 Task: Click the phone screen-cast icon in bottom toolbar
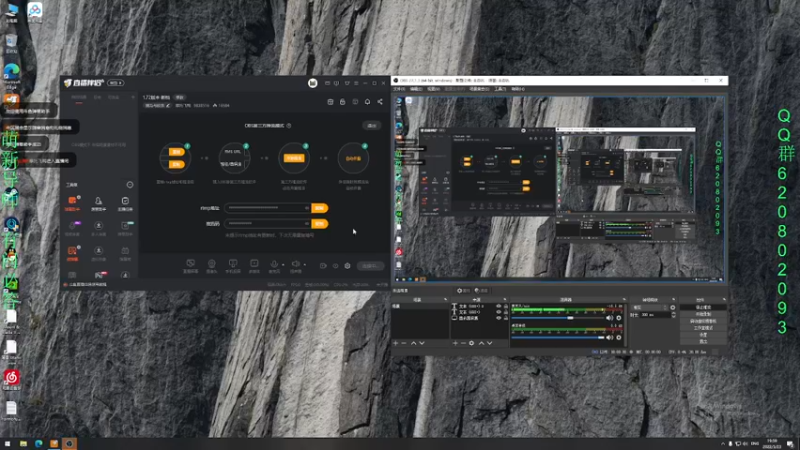tap(233, 263)
